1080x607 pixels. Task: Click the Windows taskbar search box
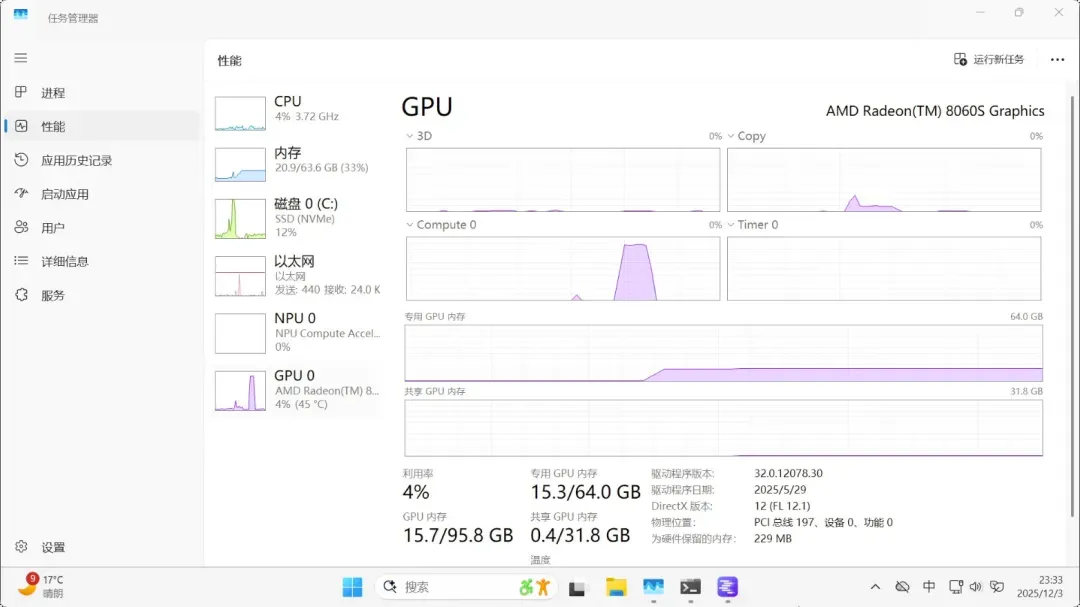click(450, 587)
